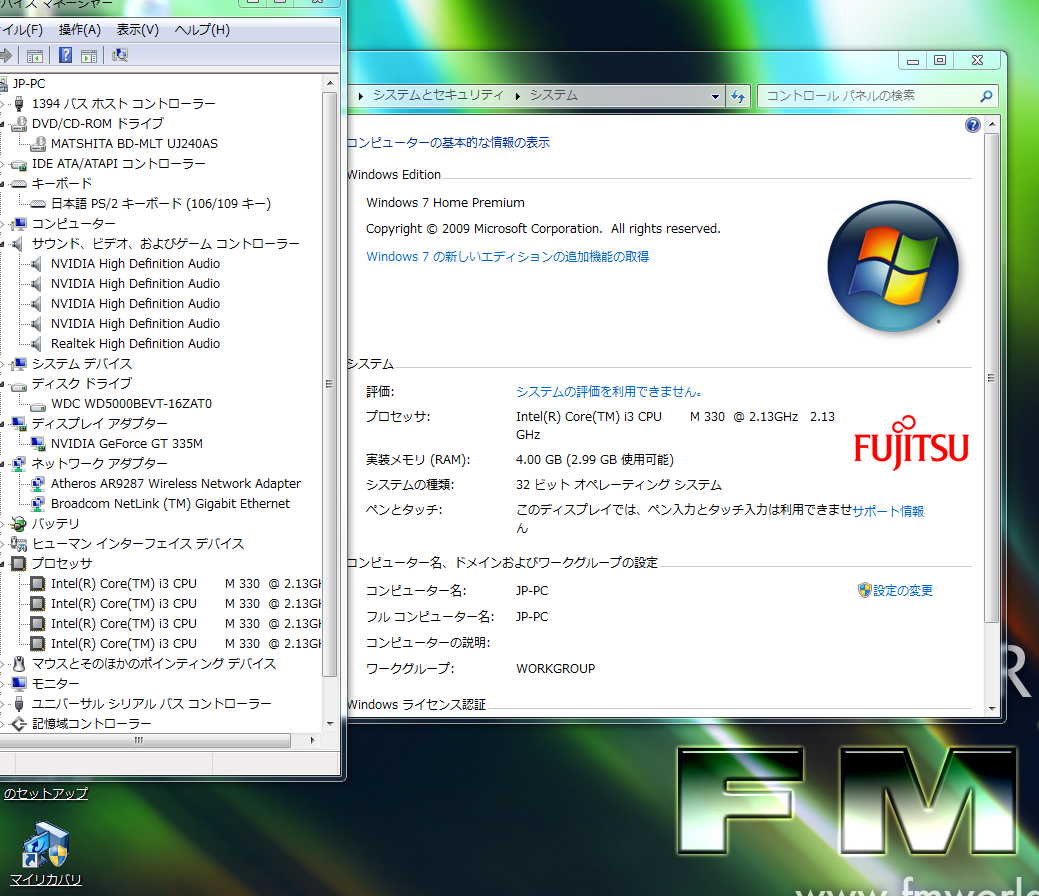
Task: Click the 1394 バス ホスト コントローラー device icon
Action: 19,104
